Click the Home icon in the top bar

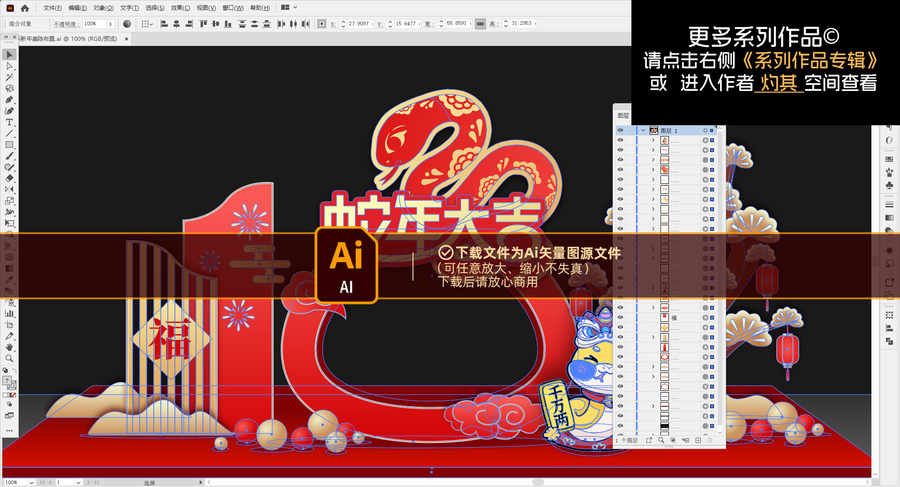24,8
